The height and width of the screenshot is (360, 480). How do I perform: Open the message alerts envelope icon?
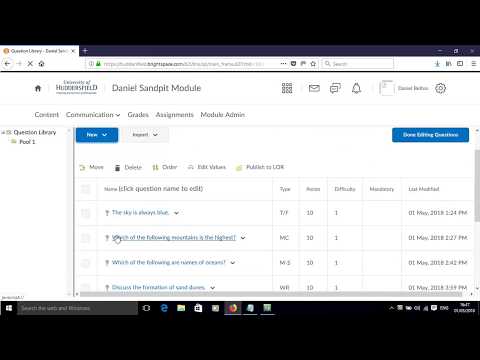[314, 88]
